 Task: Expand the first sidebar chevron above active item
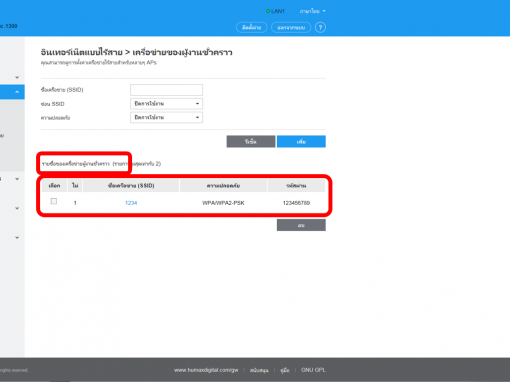(x=17, y=77)
